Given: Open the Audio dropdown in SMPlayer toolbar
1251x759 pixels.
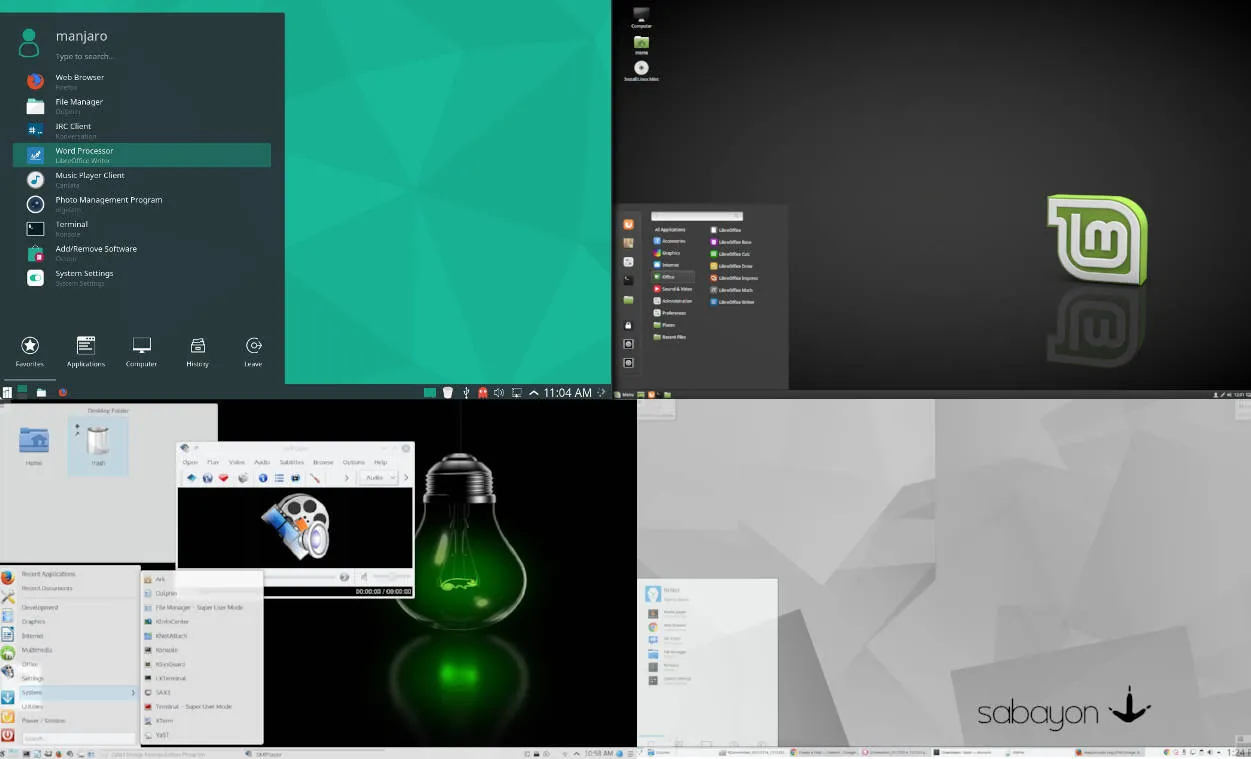Looking at the screenshot, I should point(379,478).
